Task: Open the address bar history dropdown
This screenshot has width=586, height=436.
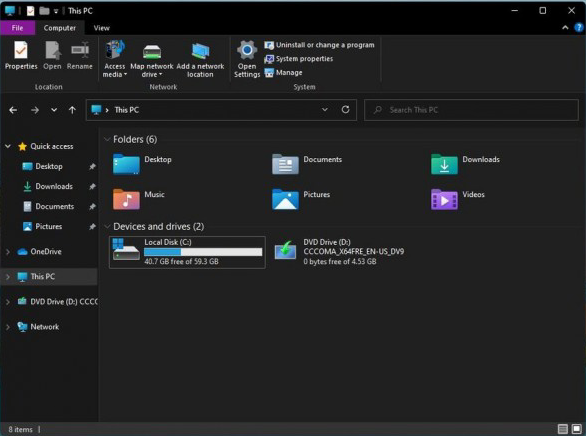Action: pyautogui.click(x=325, y=109)
